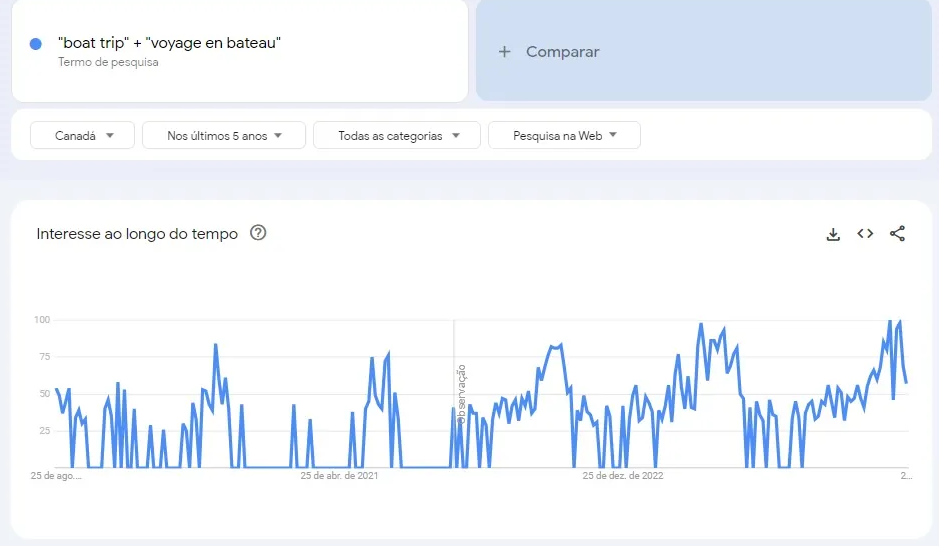Open the Canadá region dropdown

click(x=82, y=136)
